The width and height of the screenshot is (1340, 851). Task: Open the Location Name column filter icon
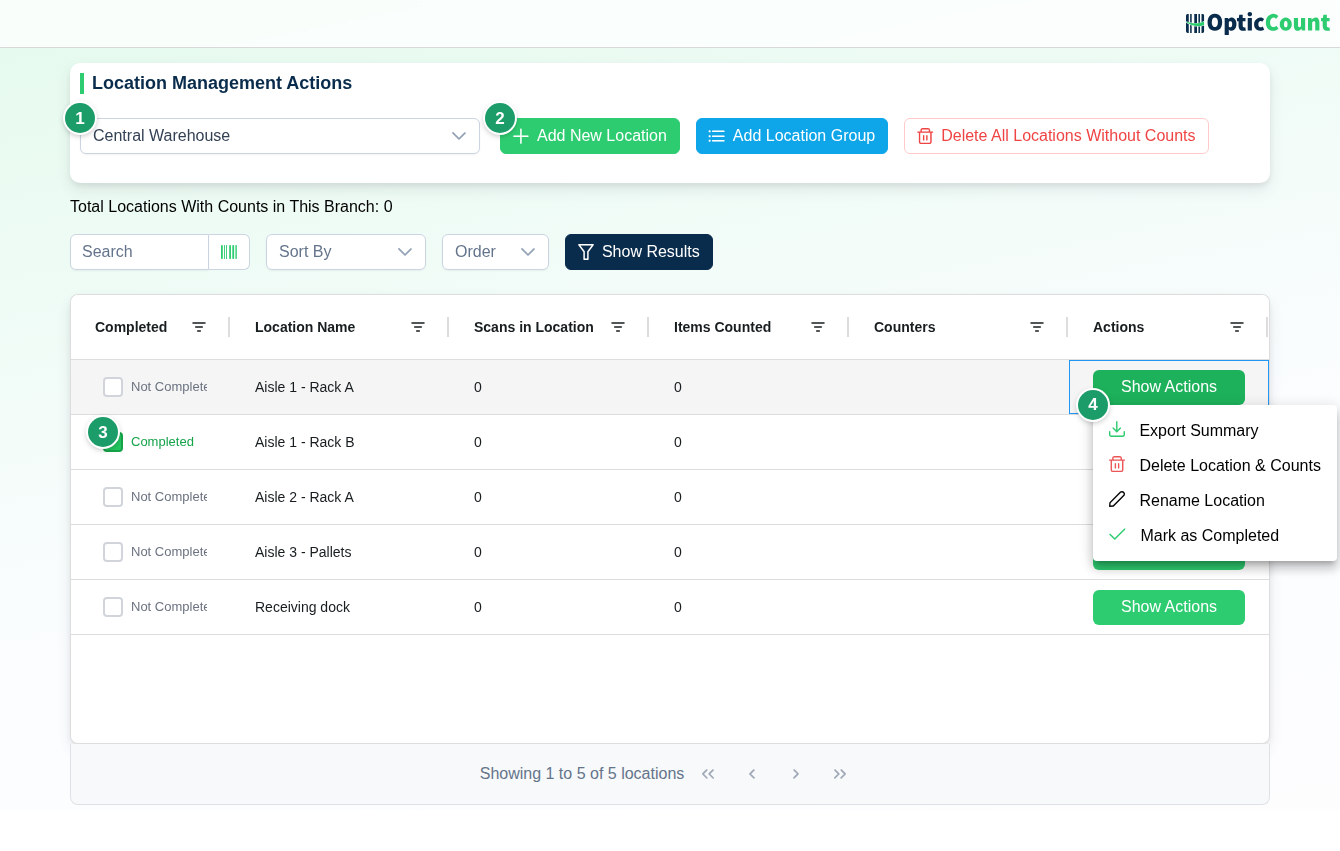(418, 327)
